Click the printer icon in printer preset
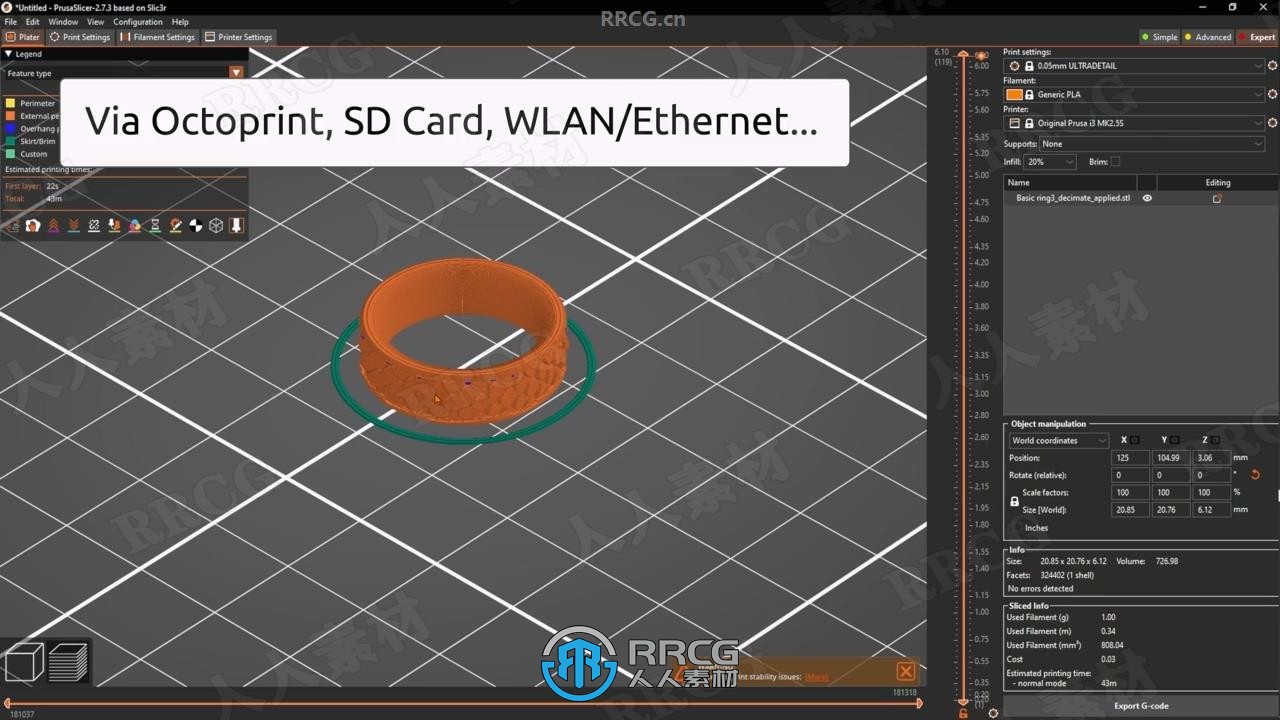 pyautogui.click(x=1015, y=123)
